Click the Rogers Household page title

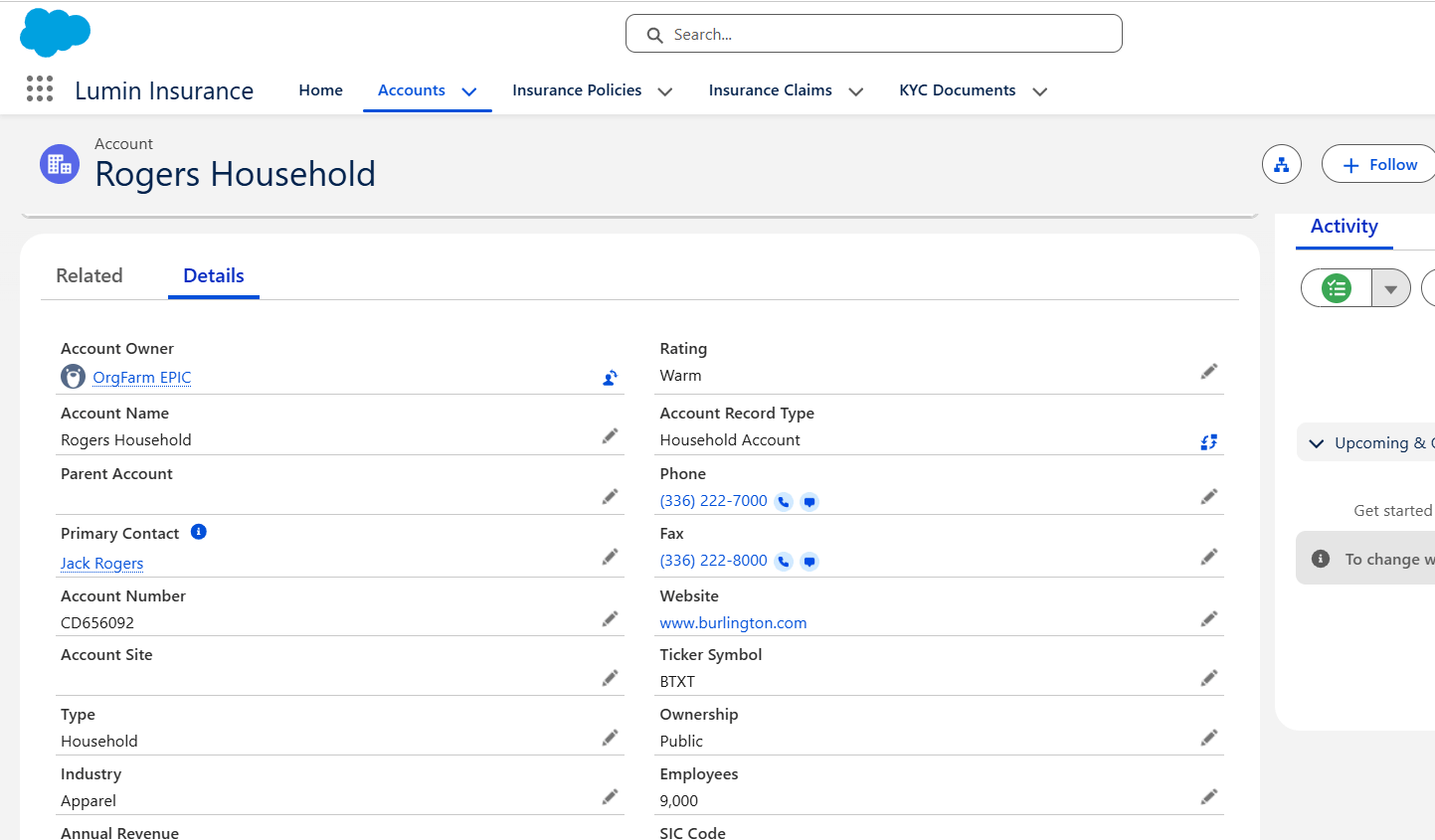pyautogui.click(x=236, y=174)
